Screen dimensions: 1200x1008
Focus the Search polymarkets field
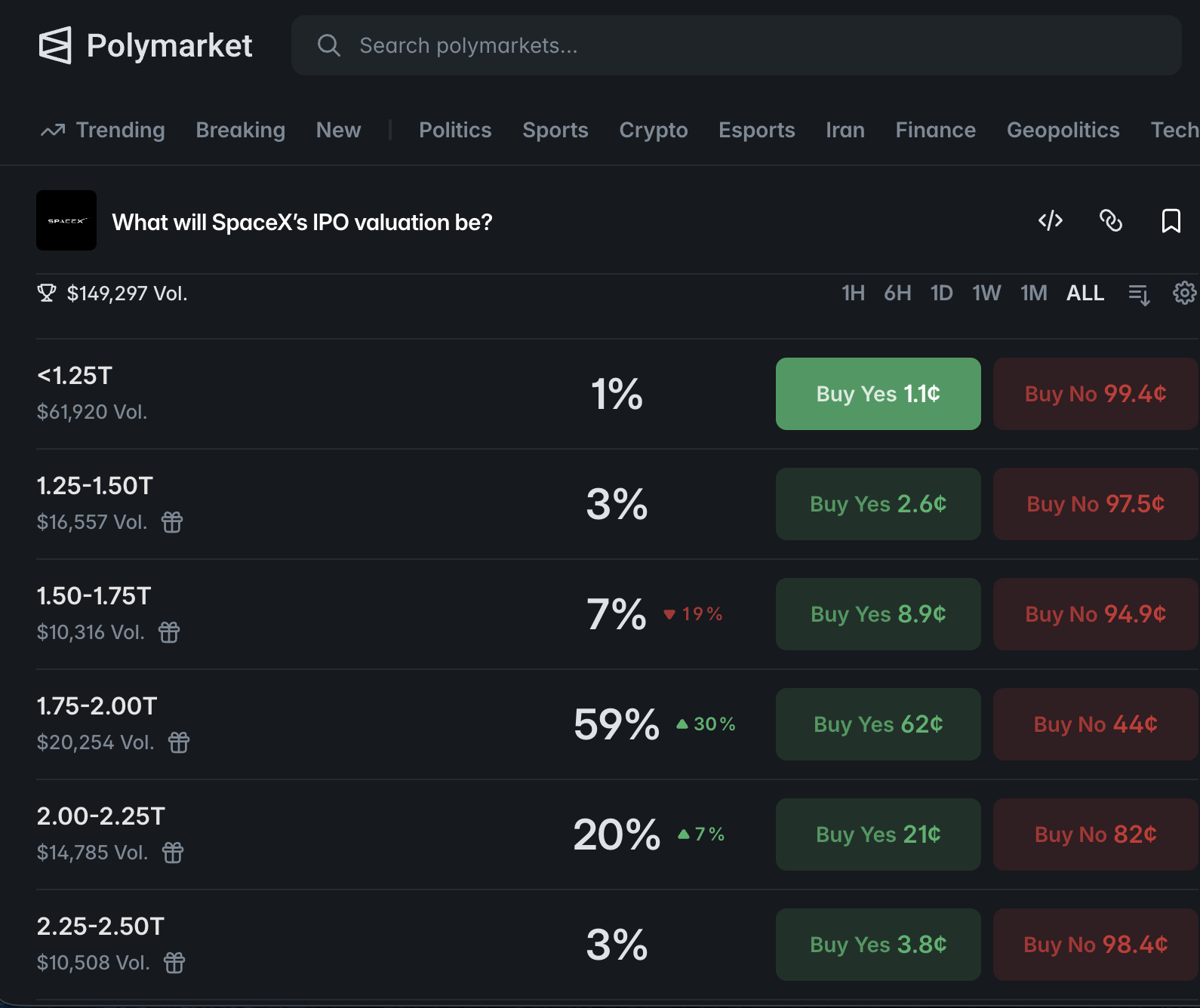tap(736, 45)
